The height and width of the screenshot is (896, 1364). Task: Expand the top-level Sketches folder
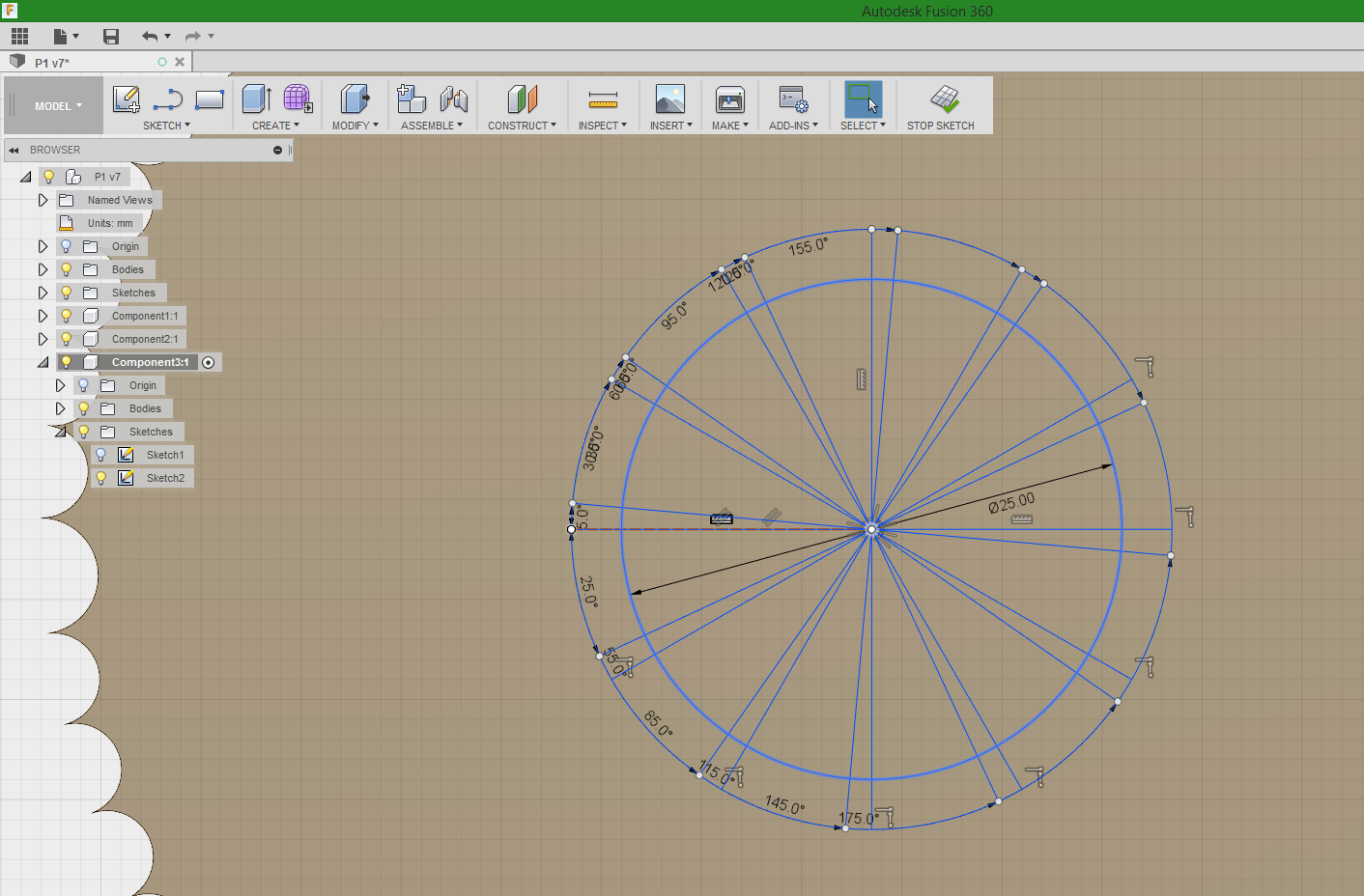point(43,293)
